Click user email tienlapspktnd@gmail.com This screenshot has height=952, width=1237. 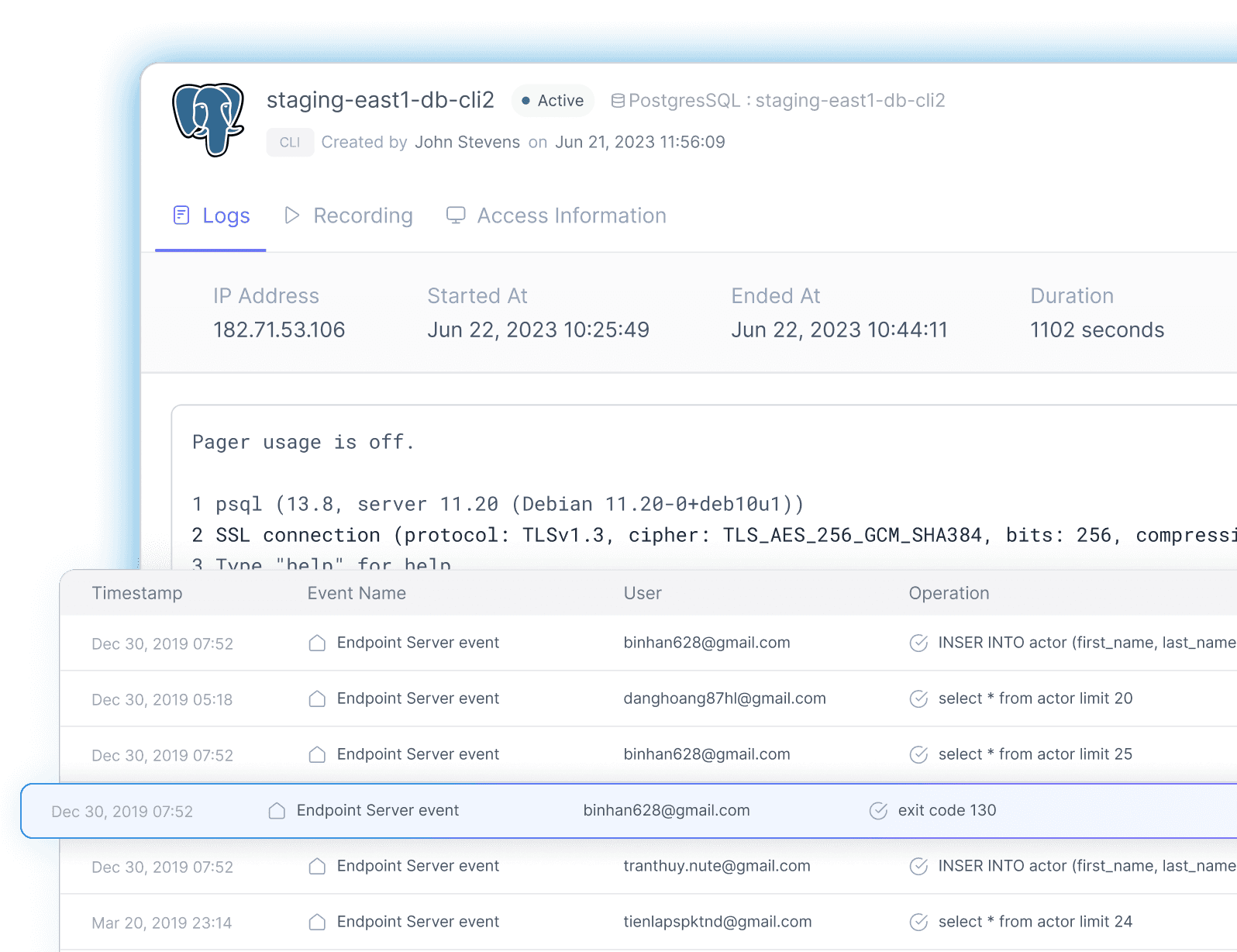coord(718,922)
